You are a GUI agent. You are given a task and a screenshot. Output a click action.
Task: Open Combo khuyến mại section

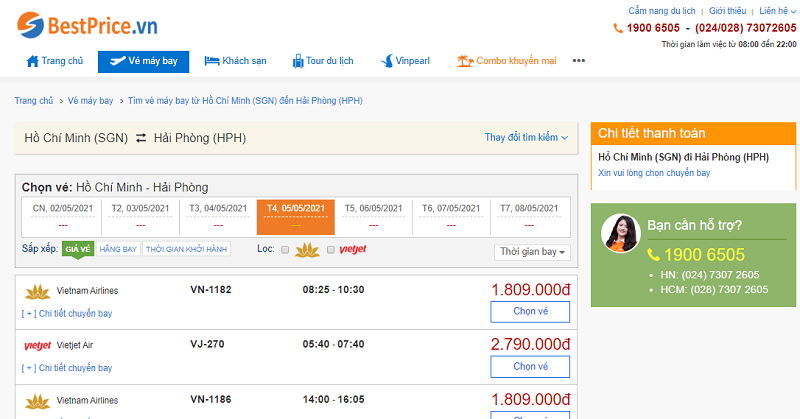coord(507,61)
